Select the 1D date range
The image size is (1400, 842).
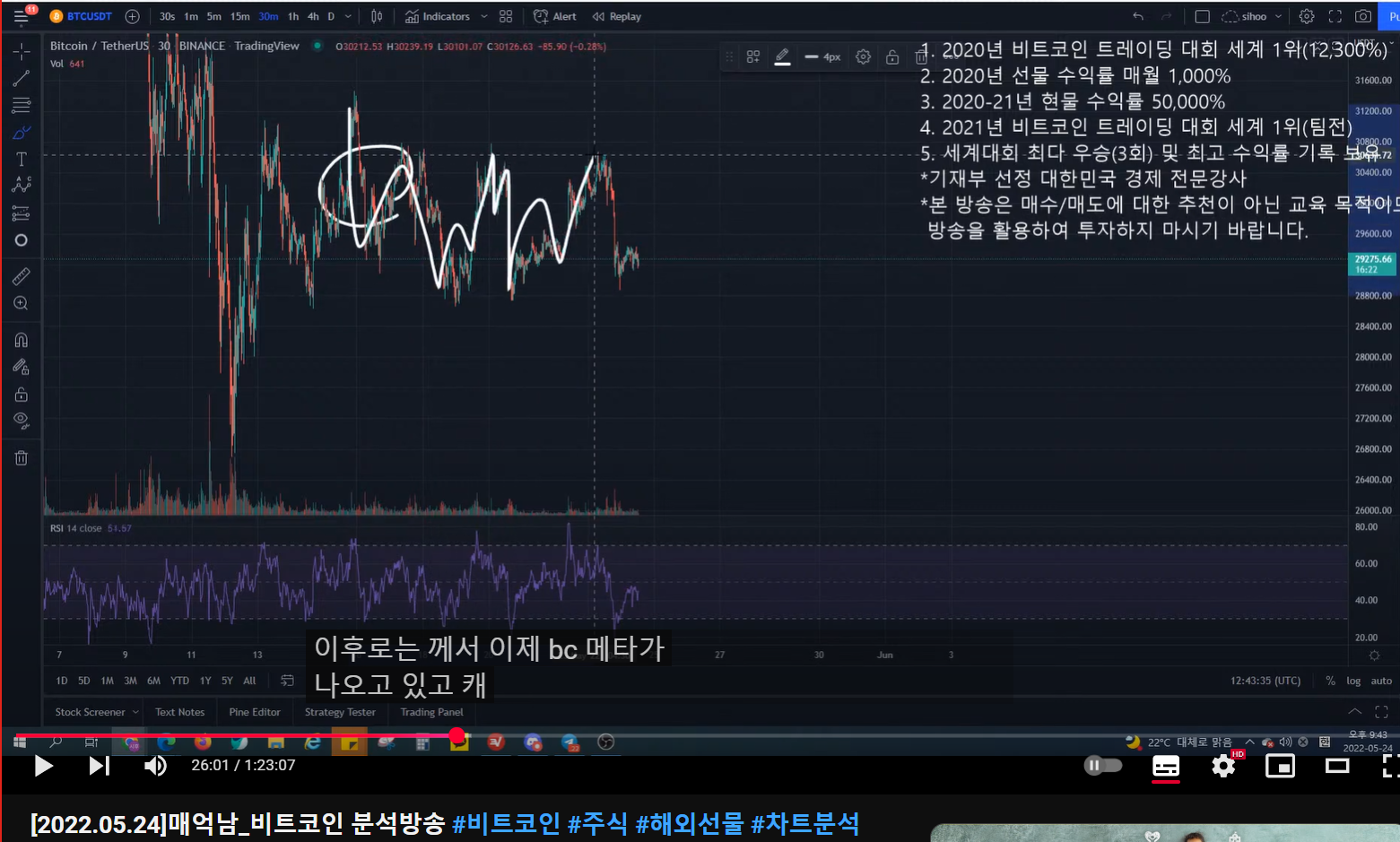pyautogui.click(x=62, y=681)
